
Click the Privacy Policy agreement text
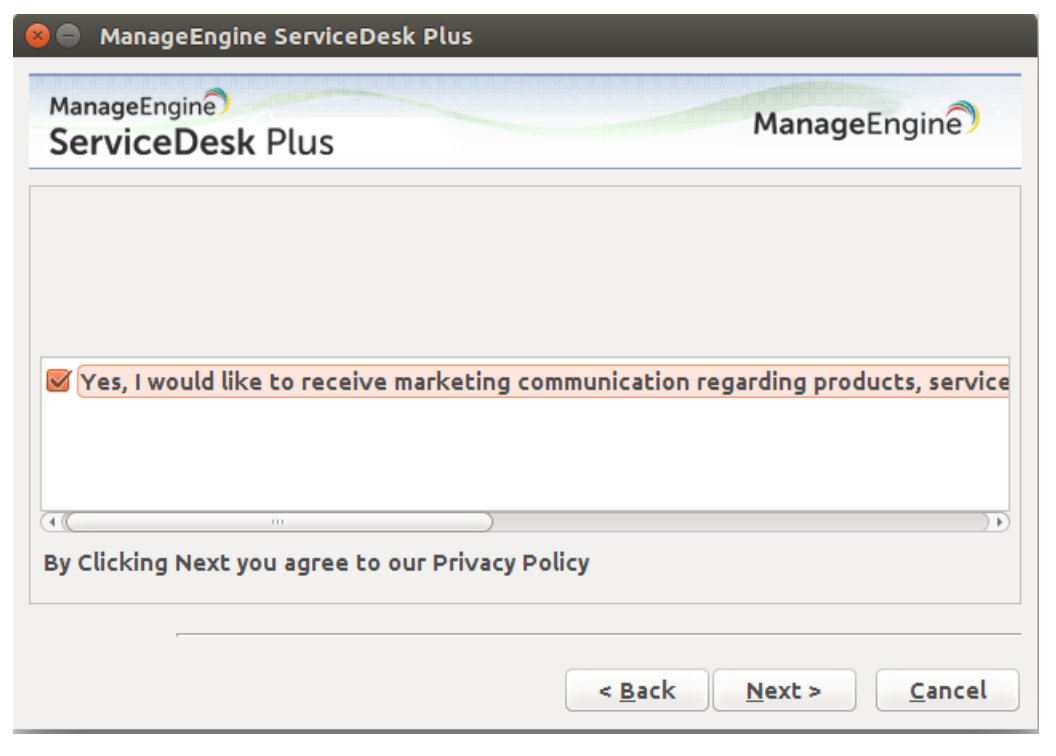[x=316, y=563]
